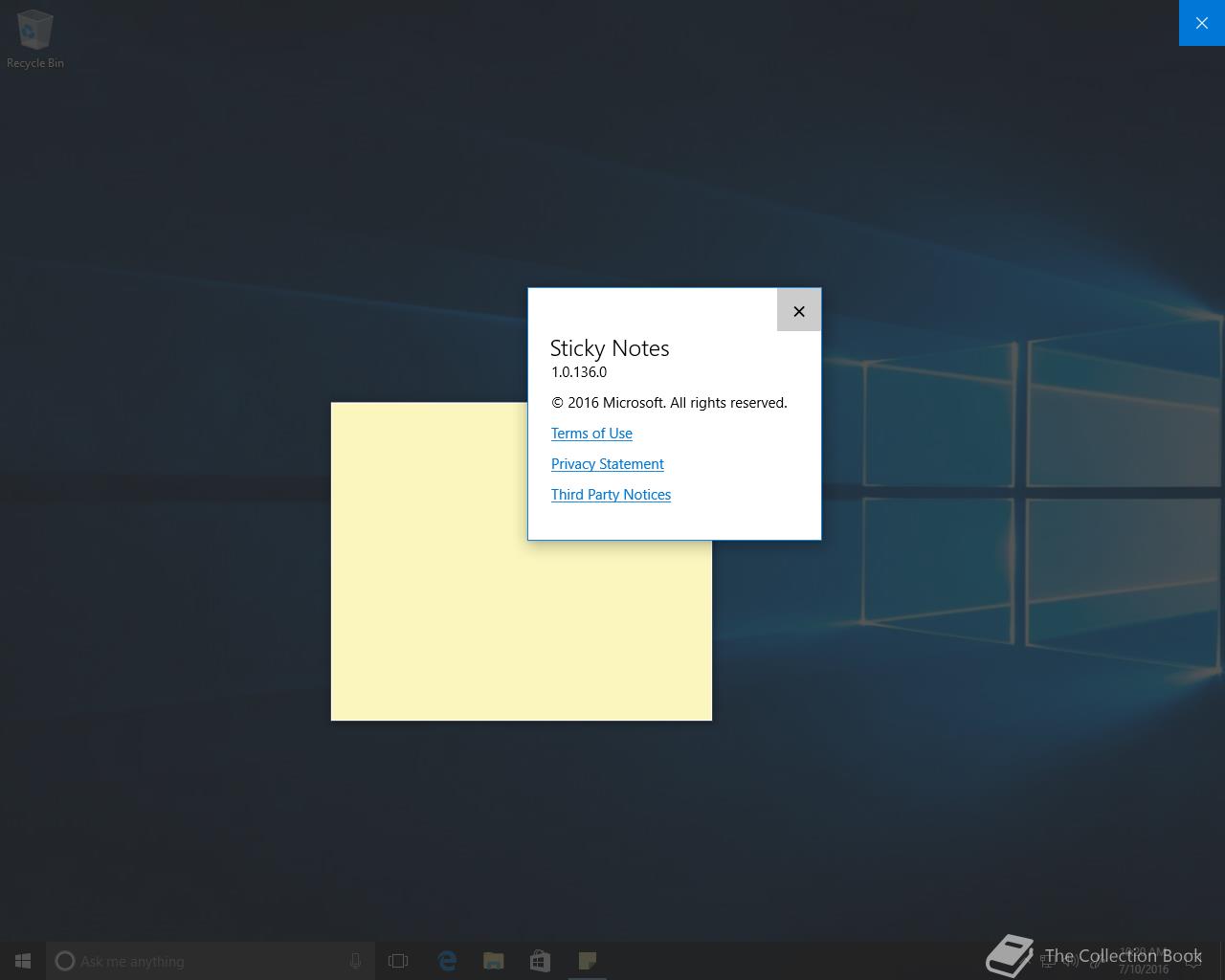Viewport: 1225px width, 980px height.
Task: Select the Sticky Notes taskbar icon
Action: 587,961
